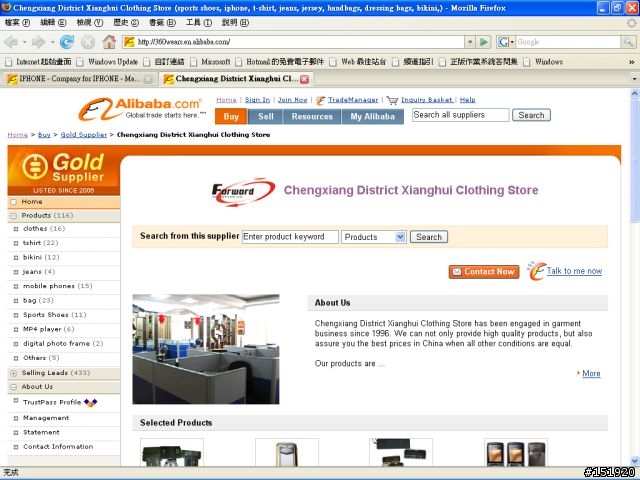Open the search engine selector dropdown
Viewport: 640px width, 480px height.
coord(512,42)
